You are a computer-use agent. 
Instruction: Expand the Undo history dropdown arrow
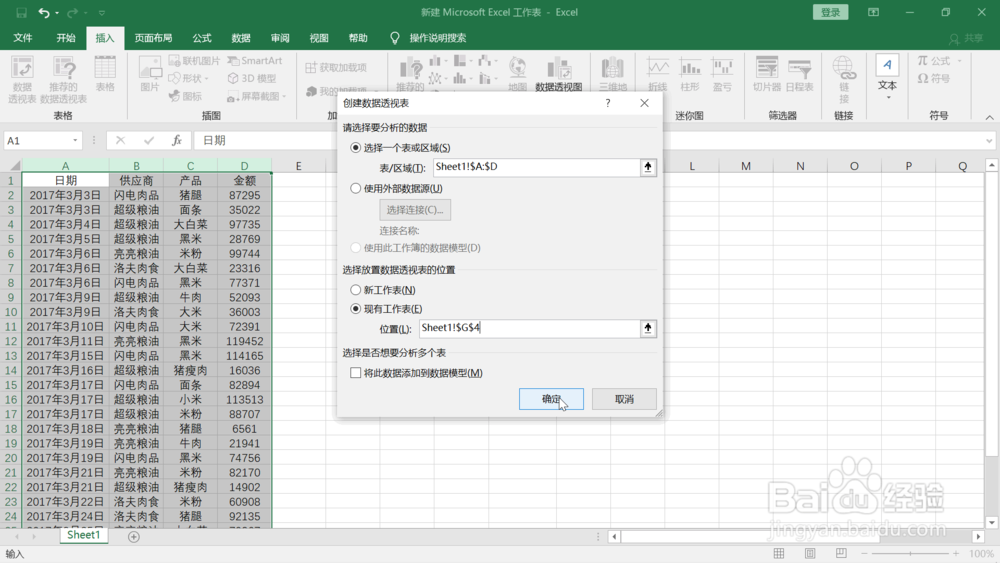pyautogui.click(x=57, y=13)
